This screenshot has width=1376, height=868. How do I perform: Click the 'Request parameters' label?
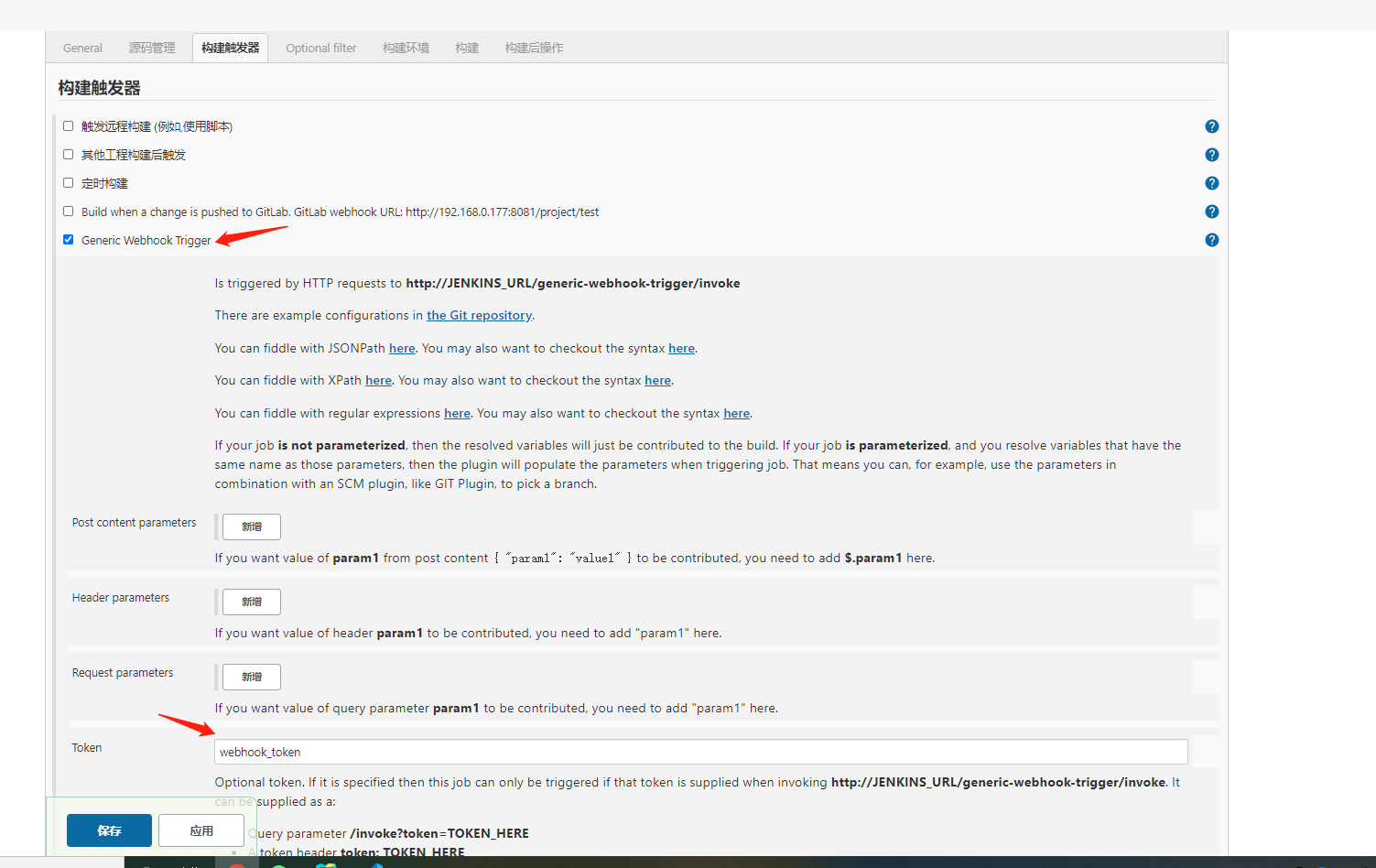click(123, 673)
